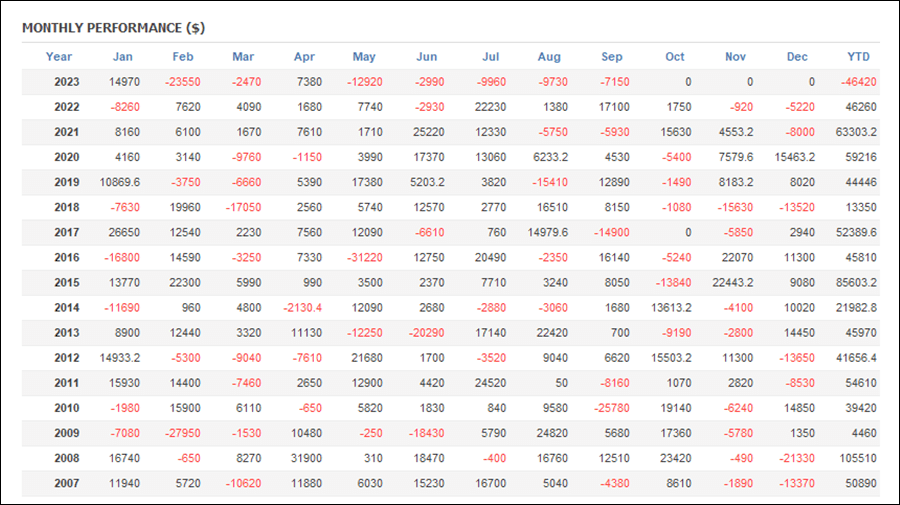
Task: Click 2019 Aug value -15410
Action: (550, 182)
